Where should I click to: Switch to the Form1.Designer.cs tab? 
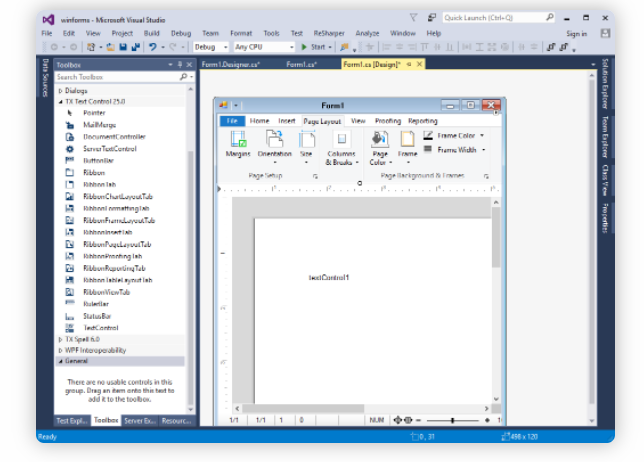click(x=230, y=64)
